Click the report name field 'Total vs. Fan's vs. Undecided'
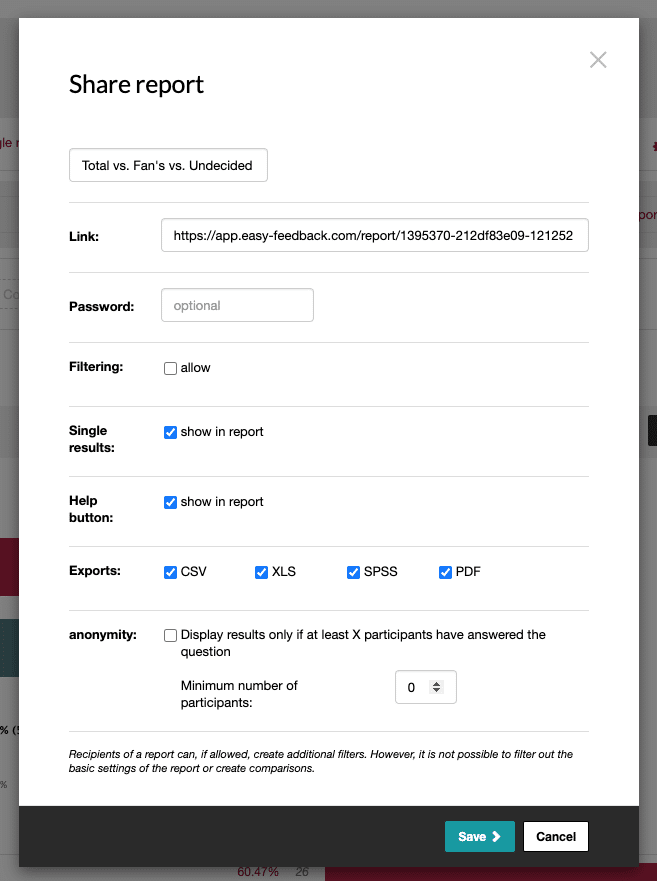657x881 pixels. tap(168, 165)
